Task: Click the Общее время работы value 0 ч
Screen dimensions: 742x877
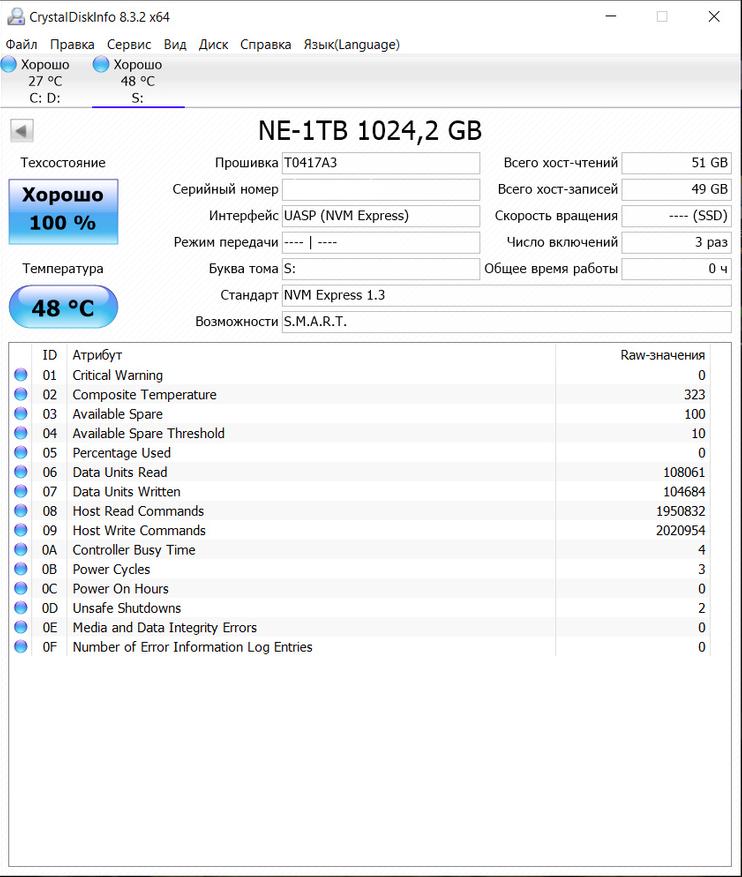Action: [x=677, y=268]
